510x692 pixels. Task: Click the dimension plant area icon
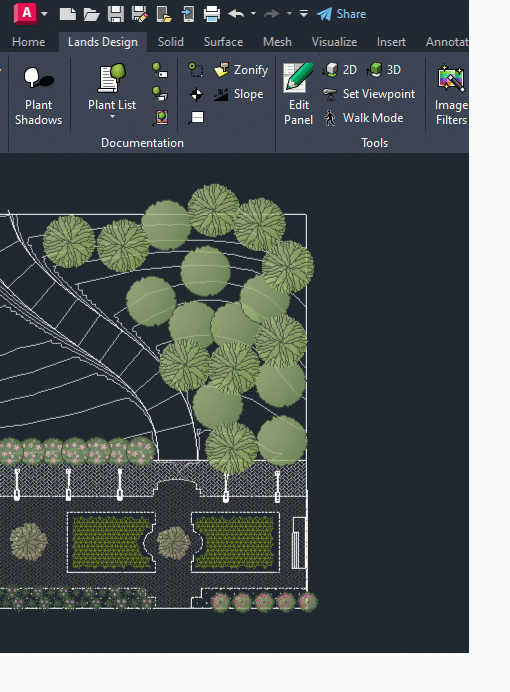coord(196,70)
